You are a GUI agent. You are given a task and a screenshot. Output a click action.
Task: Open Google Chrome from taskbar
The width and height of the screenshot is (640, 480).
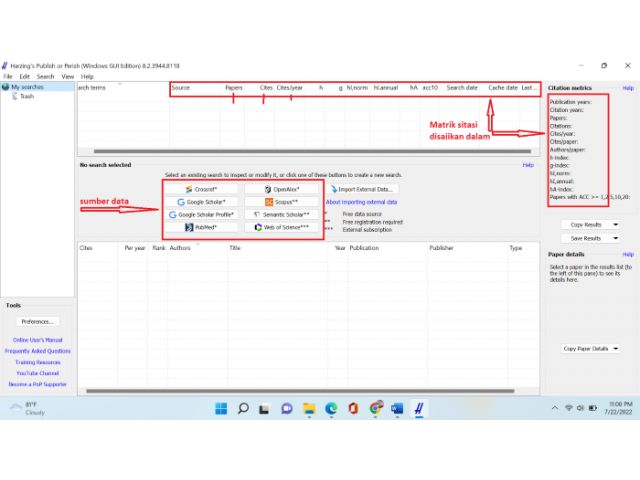click(x=376, y=408)
